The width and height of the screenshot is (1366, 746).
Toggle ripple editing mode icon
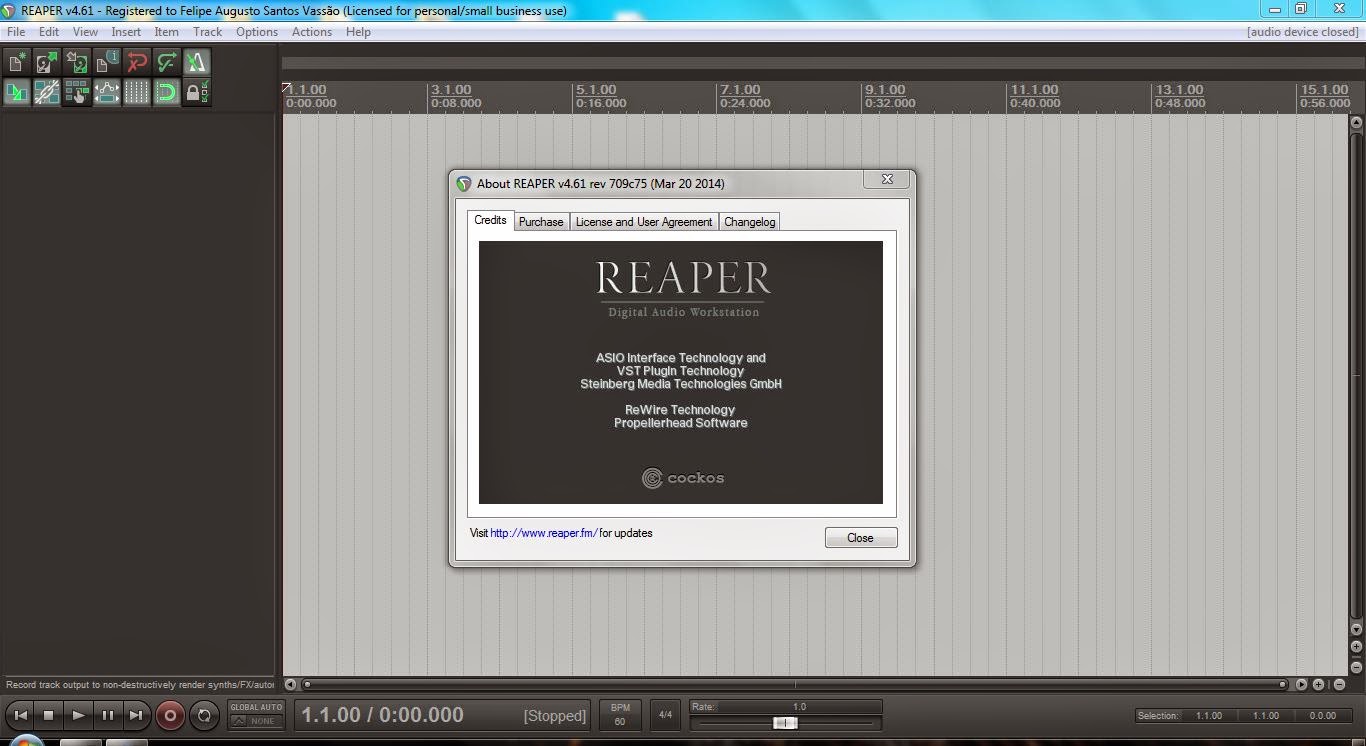77,92
